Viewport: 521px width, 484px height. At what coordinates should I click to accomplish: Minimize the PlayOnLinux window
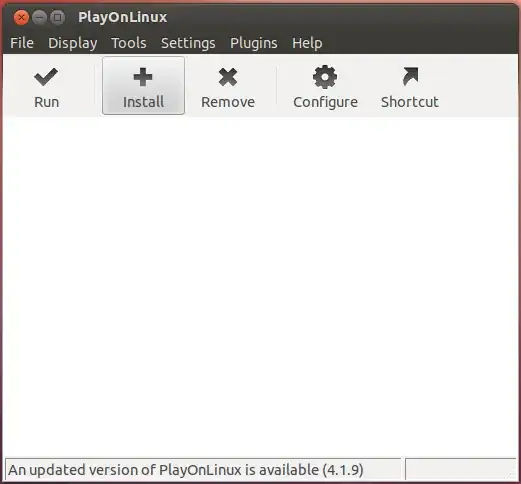[40, 17]
